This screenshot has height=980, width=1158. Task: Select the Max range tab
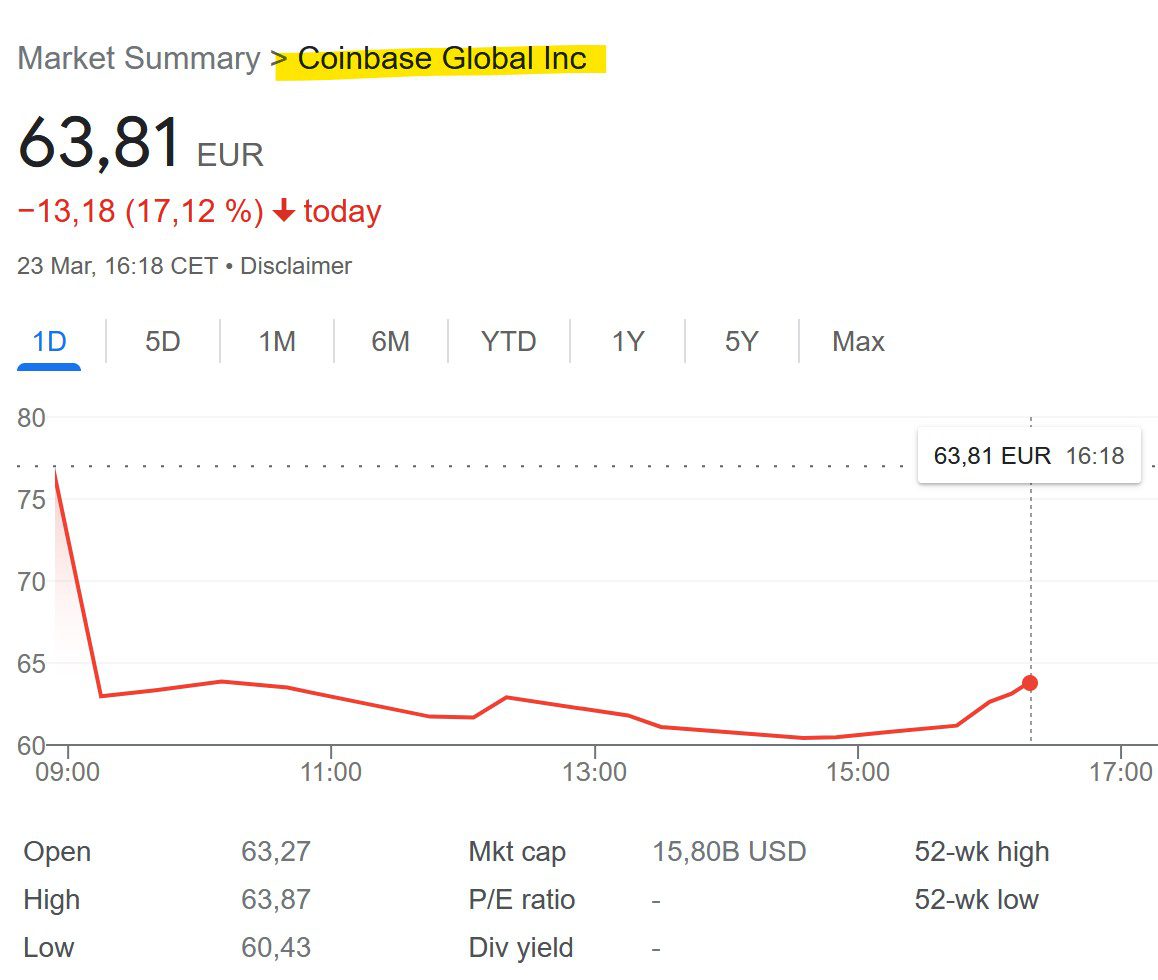click(x=858, y=342)
